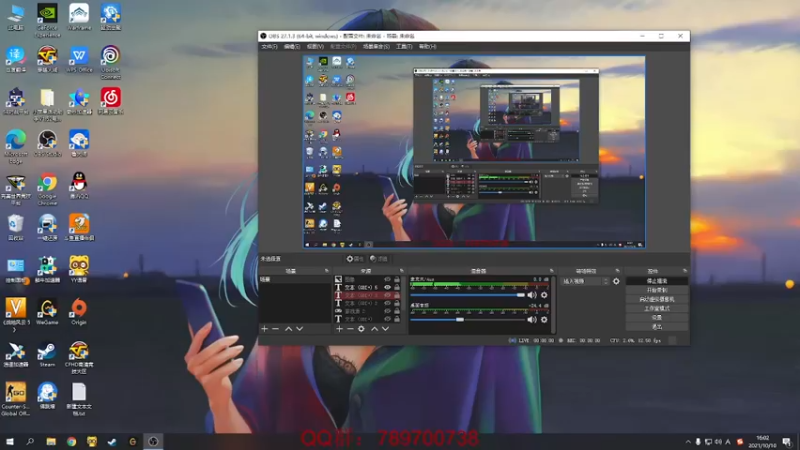Click the start virtual camera button

coord(657,299)
